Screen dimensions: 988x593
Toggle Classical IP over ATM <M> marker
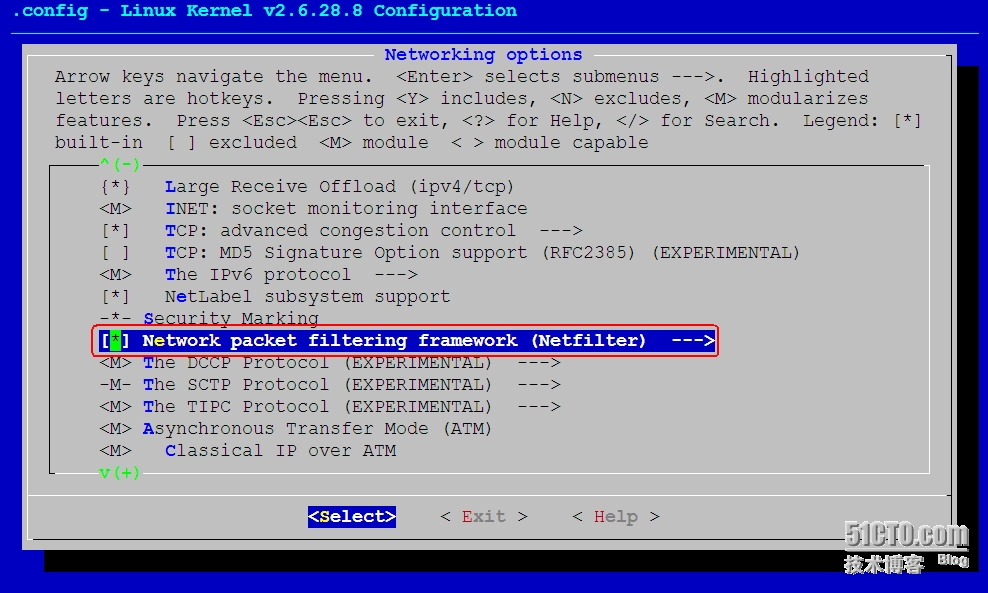click(115, 451)
